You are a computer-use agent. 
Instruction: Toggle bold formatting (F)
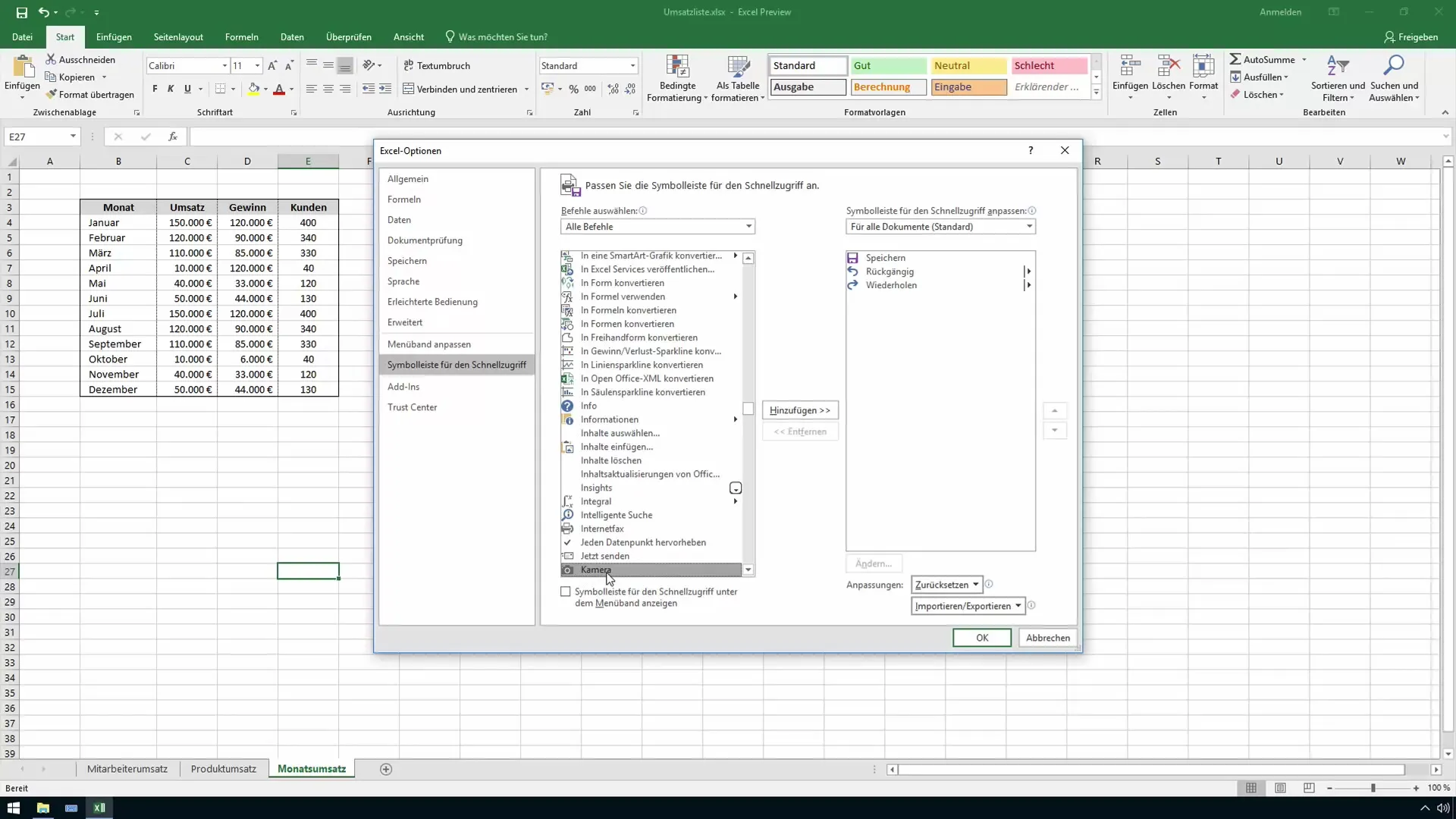click(155, 89)
